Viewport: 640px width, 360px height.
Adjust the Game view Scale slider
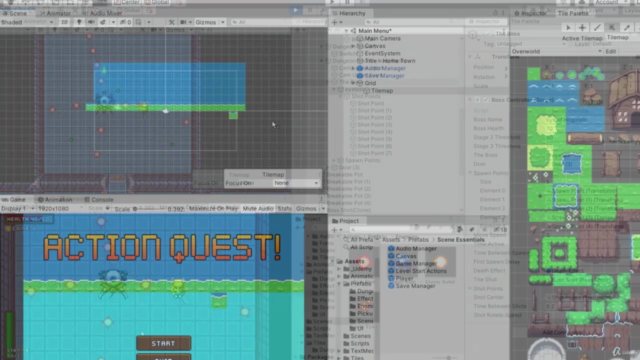(149, 209)
